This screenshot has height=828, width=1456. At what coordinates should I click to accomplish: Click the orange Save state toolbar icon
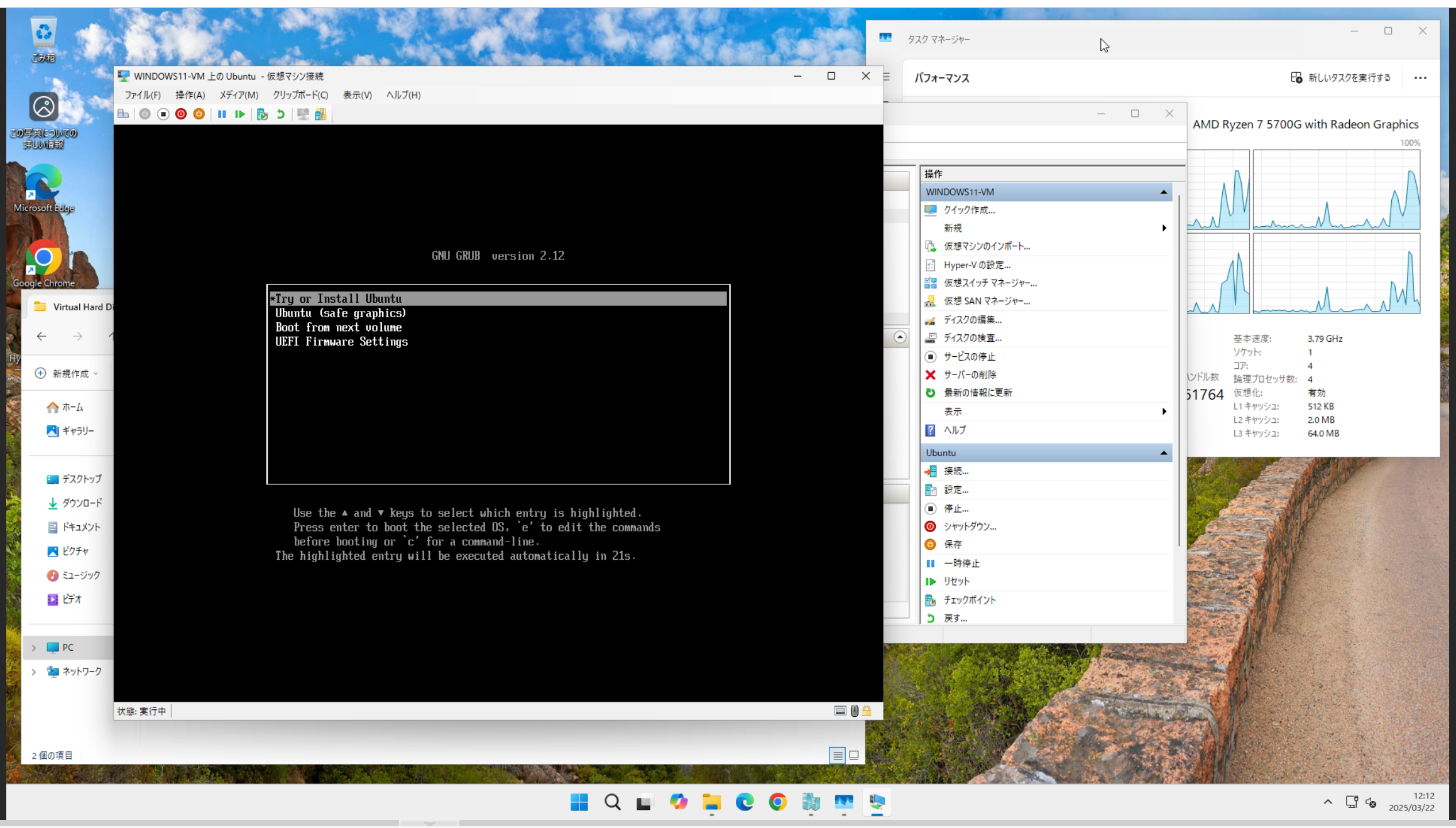[x=199, y=114]
